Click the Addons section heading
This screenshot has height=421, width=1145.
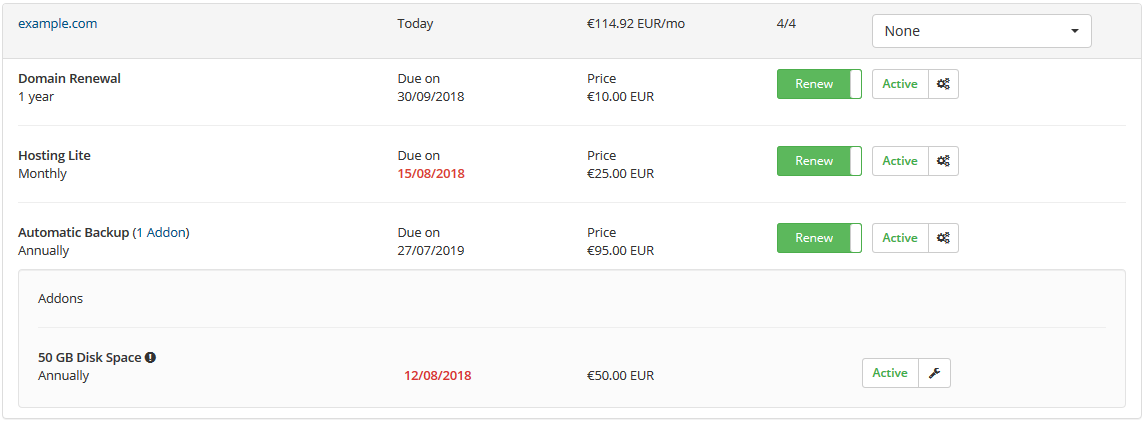[61, 298]
